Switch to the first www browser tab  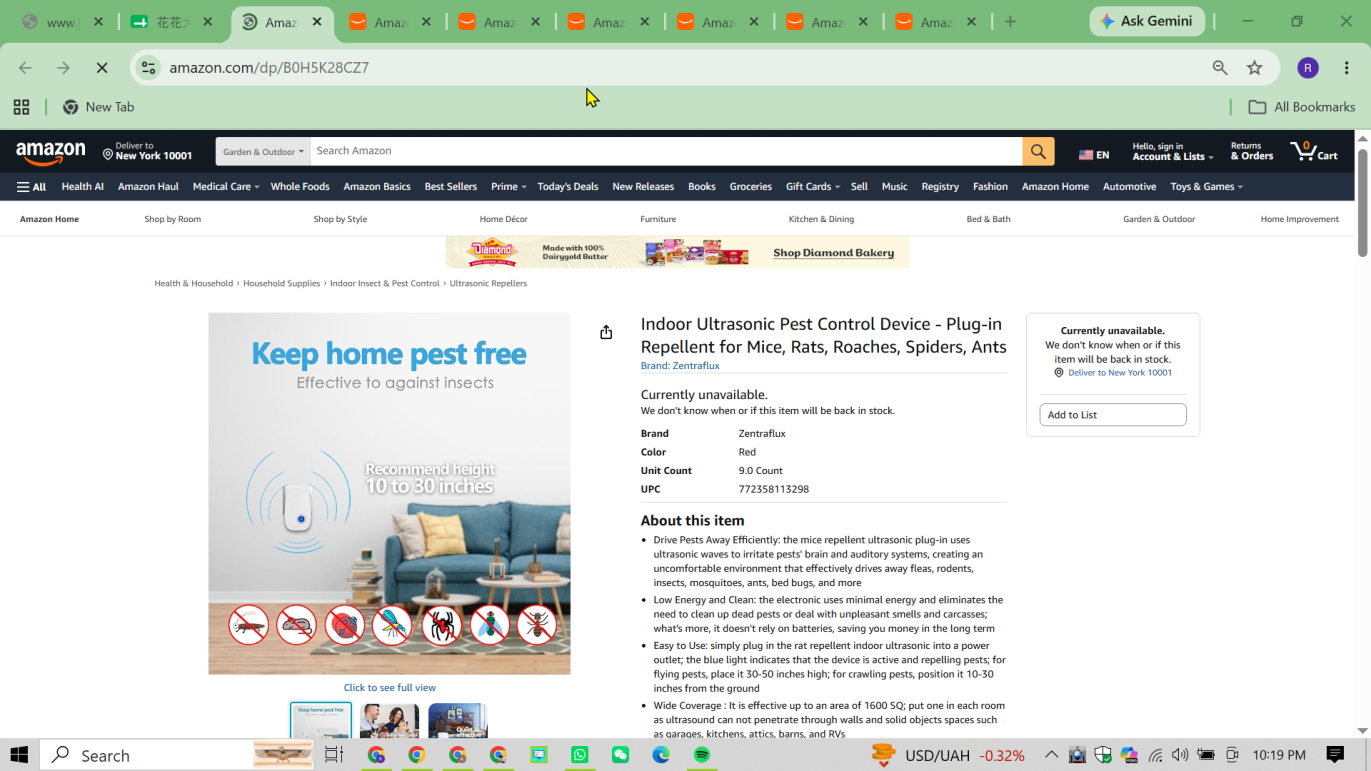click(x=63, y=22)
